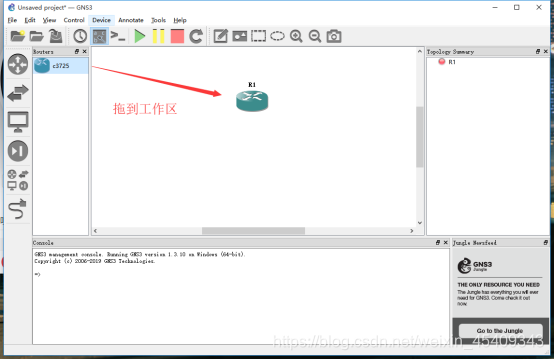The width and height of the screenshot is (554, 360).
Task: Open the Annotate menu
Action: point(131,20)
